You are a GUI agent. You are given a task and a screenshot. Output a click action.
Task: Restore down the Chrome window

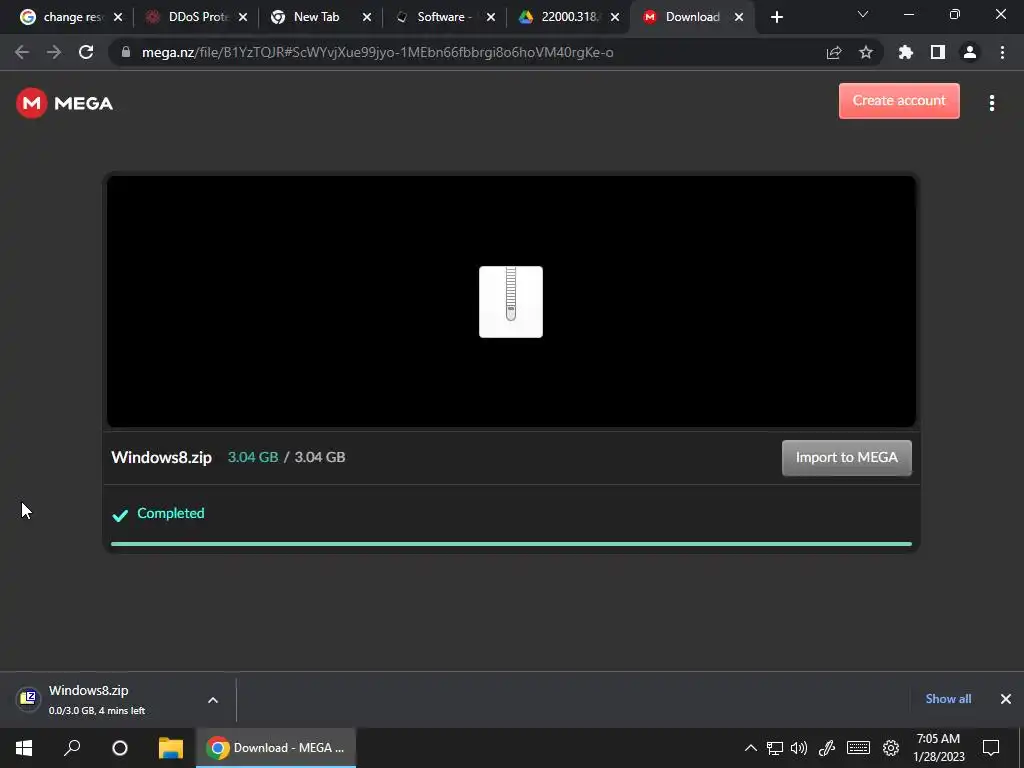click(955, 14)
